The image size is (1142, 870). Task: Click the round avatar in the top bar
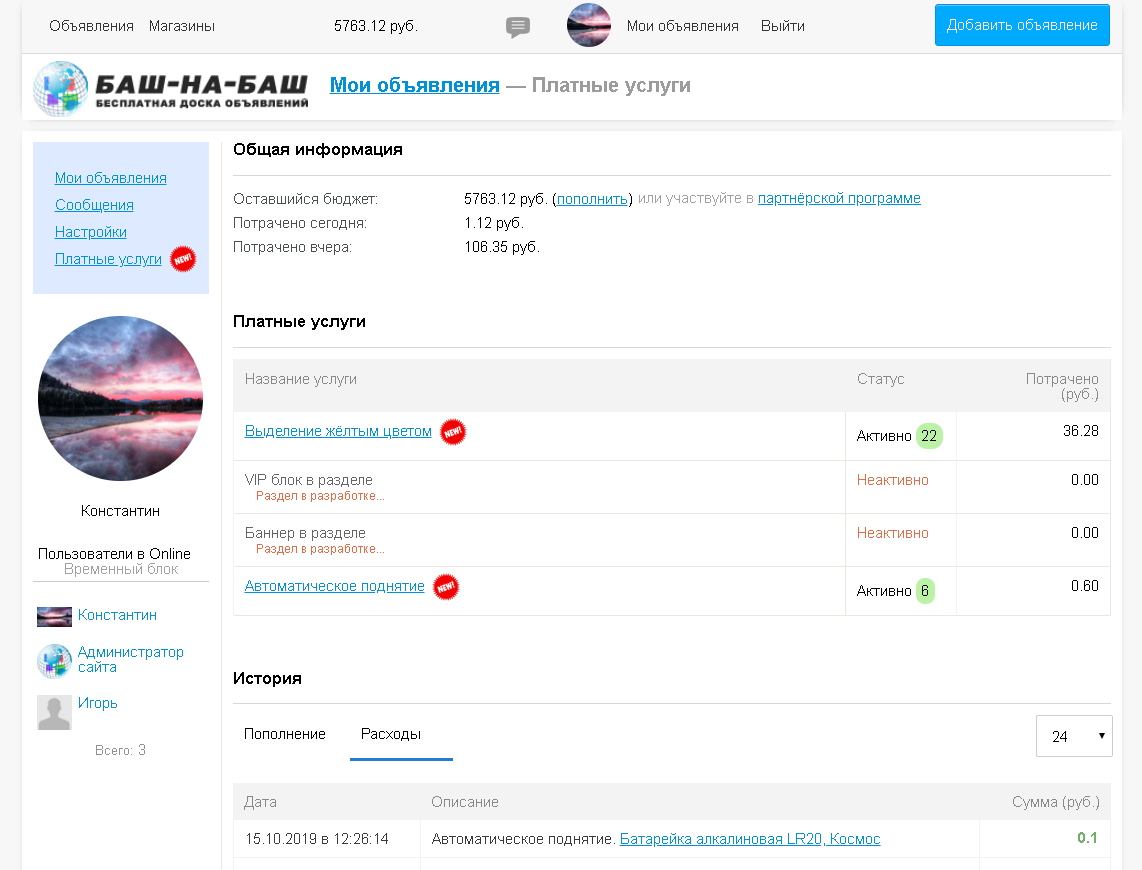click(x=588, y=25)
